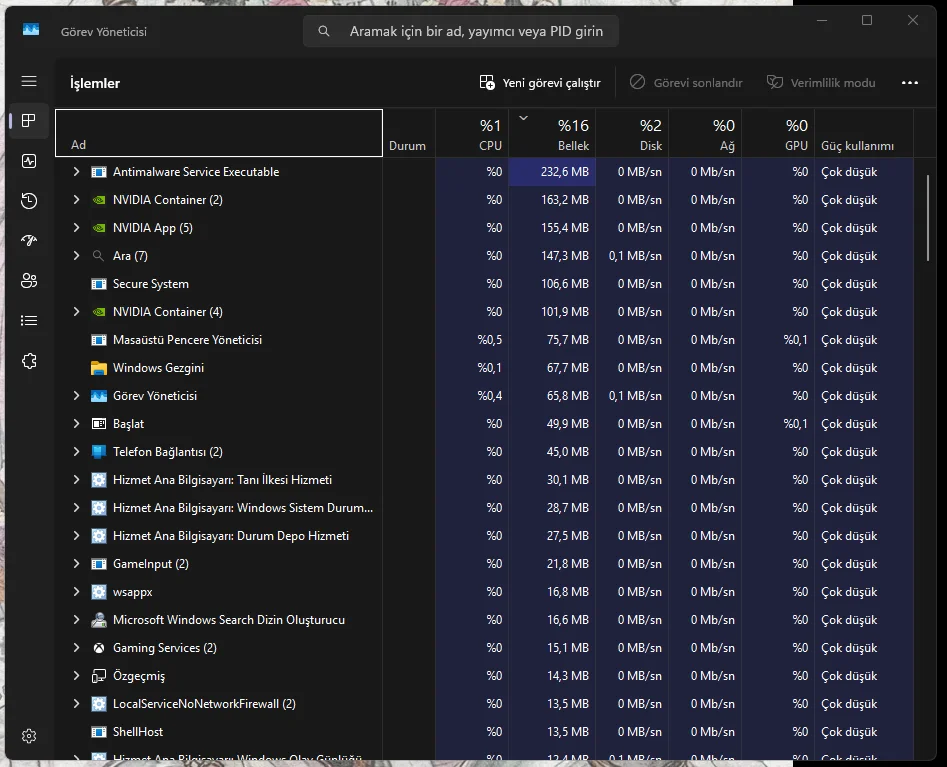Viewport: 947px width, 767px height.
Task: Expand the Telefon Bağlantısı (2) group
Action: pos(76,452)
